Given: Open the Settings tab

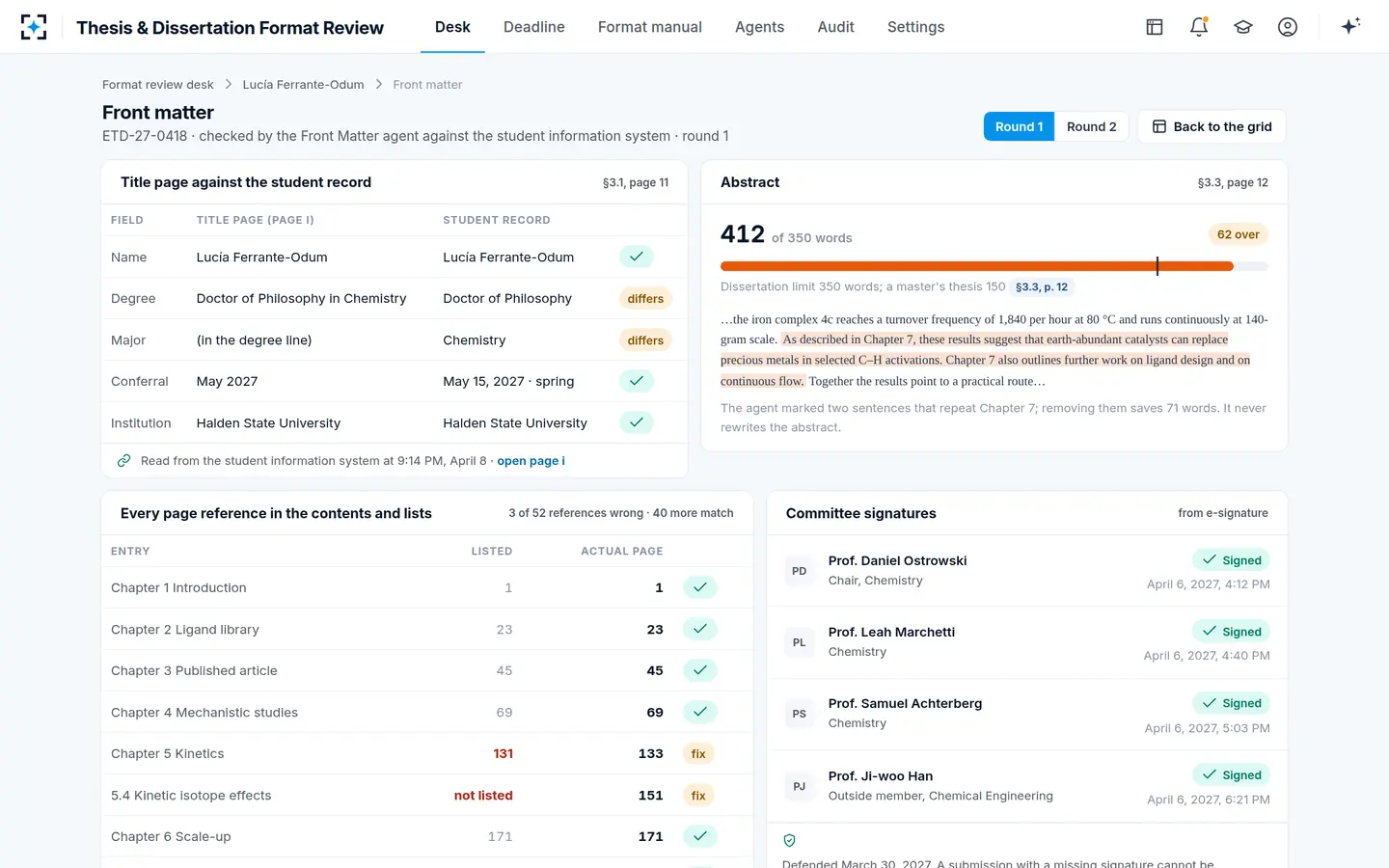Looking at the screenshot, I should click(916, 27).
